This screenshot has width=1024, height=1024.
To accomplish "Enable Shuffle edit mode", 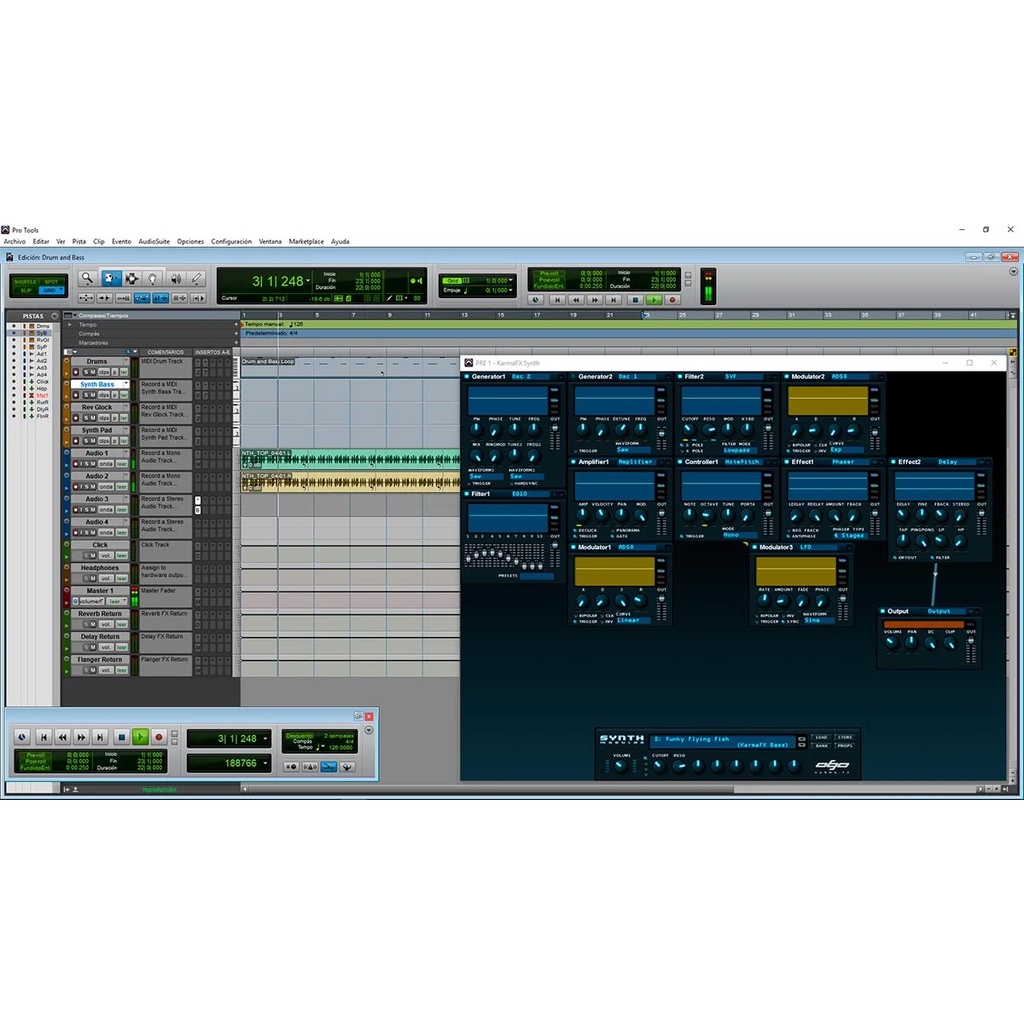I will 25,282.
